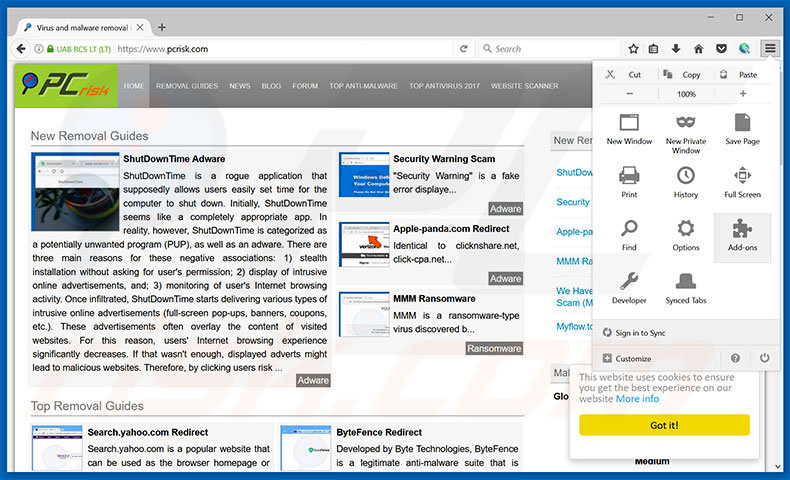This screenshot has width=790, height=480.
Task: Open the Pocket icon
Action: point(721,49)
